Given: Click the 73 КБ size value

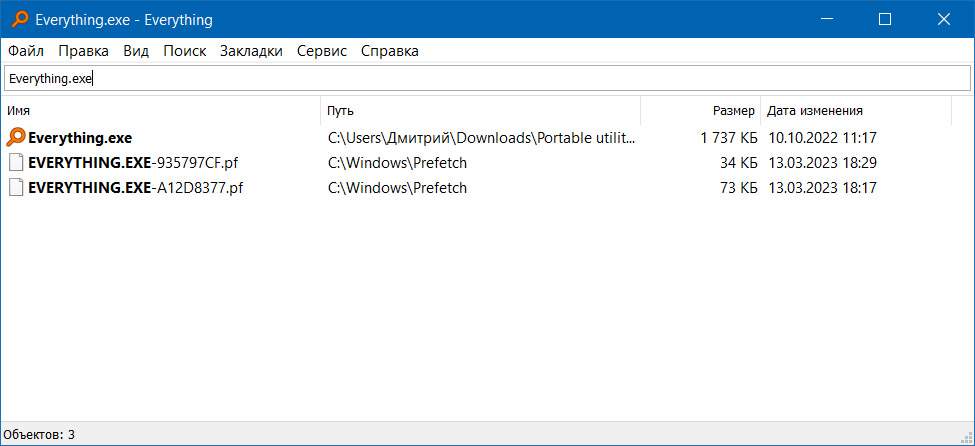Looking at the screenshot, I should pyautogui.click(x=738, y=188).
